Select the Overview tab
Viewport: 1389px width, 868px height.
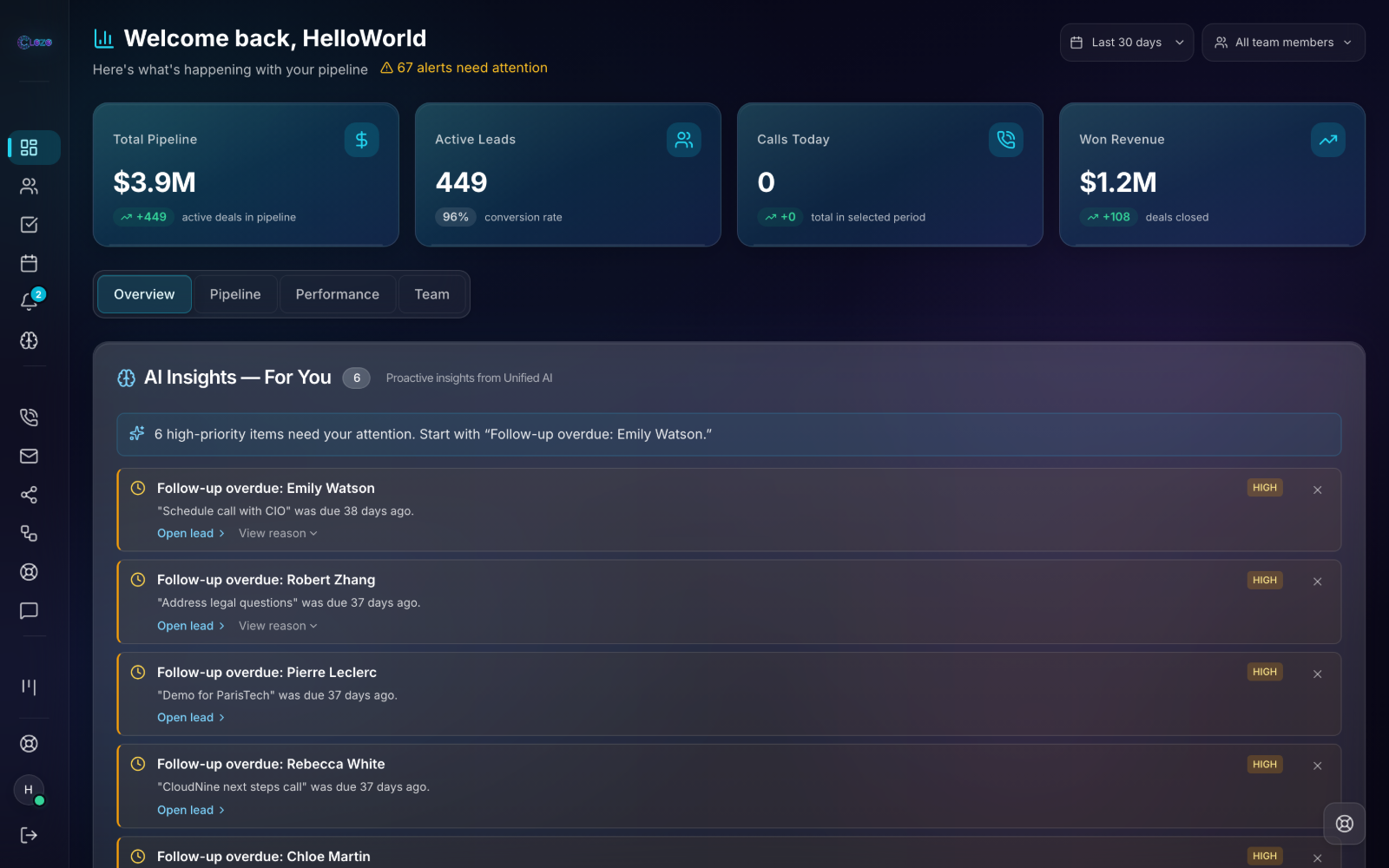144,294
